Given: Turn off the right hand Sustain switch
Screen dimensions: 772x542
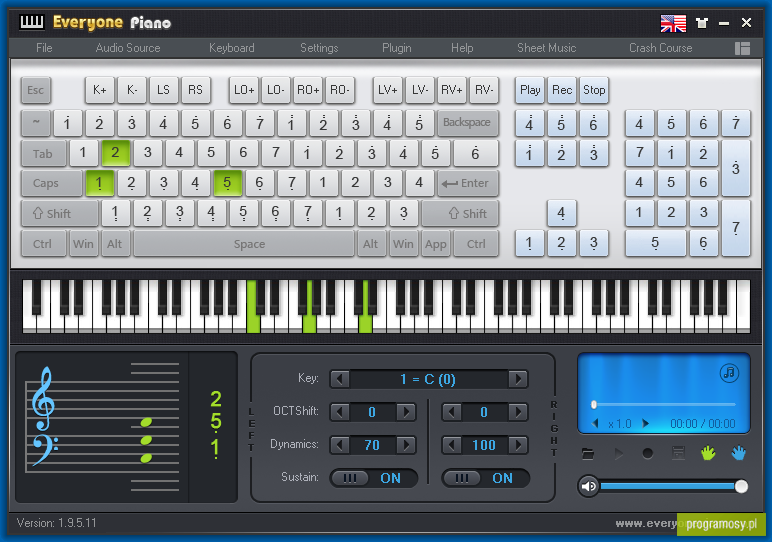Looking at the screenshot, I should [x=485, y=478].
